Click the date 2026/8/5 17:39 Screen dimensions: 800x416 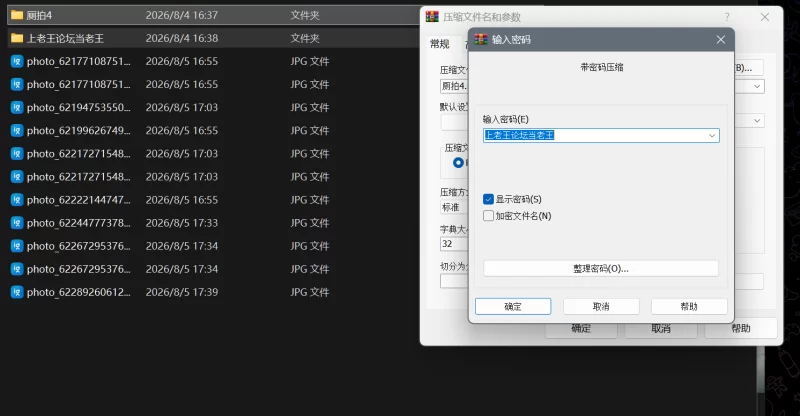[x=182, y=292]
